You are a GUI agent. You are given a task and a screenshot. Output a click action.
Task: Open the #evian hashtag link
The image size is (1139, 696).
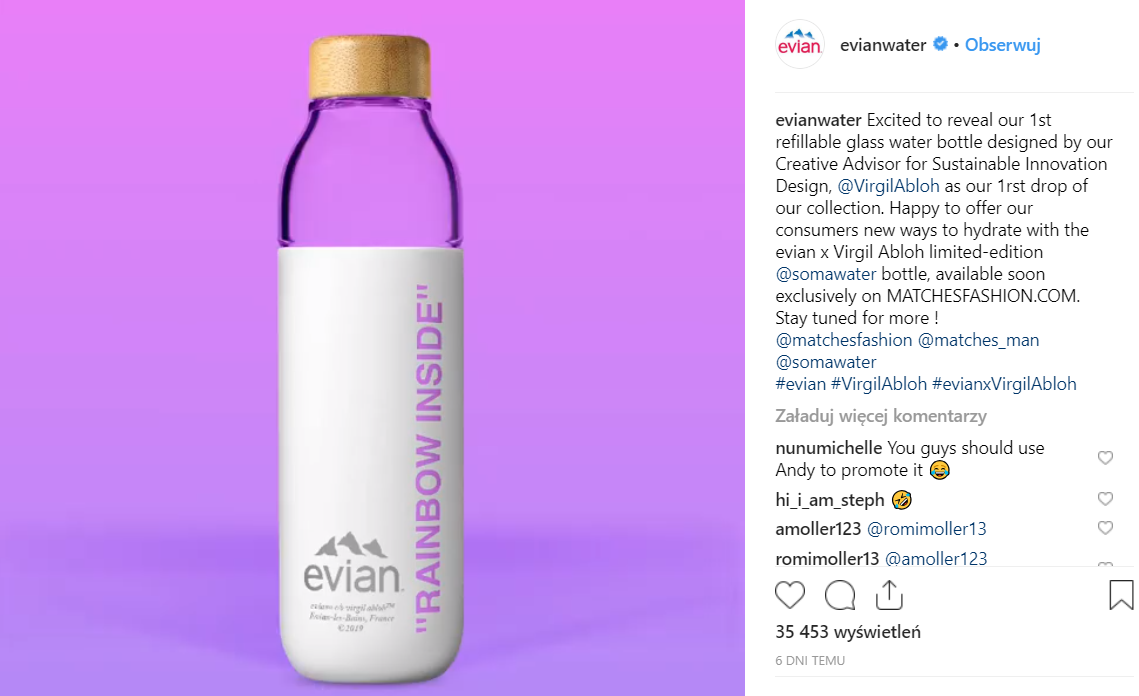click(x=800, y=384)
